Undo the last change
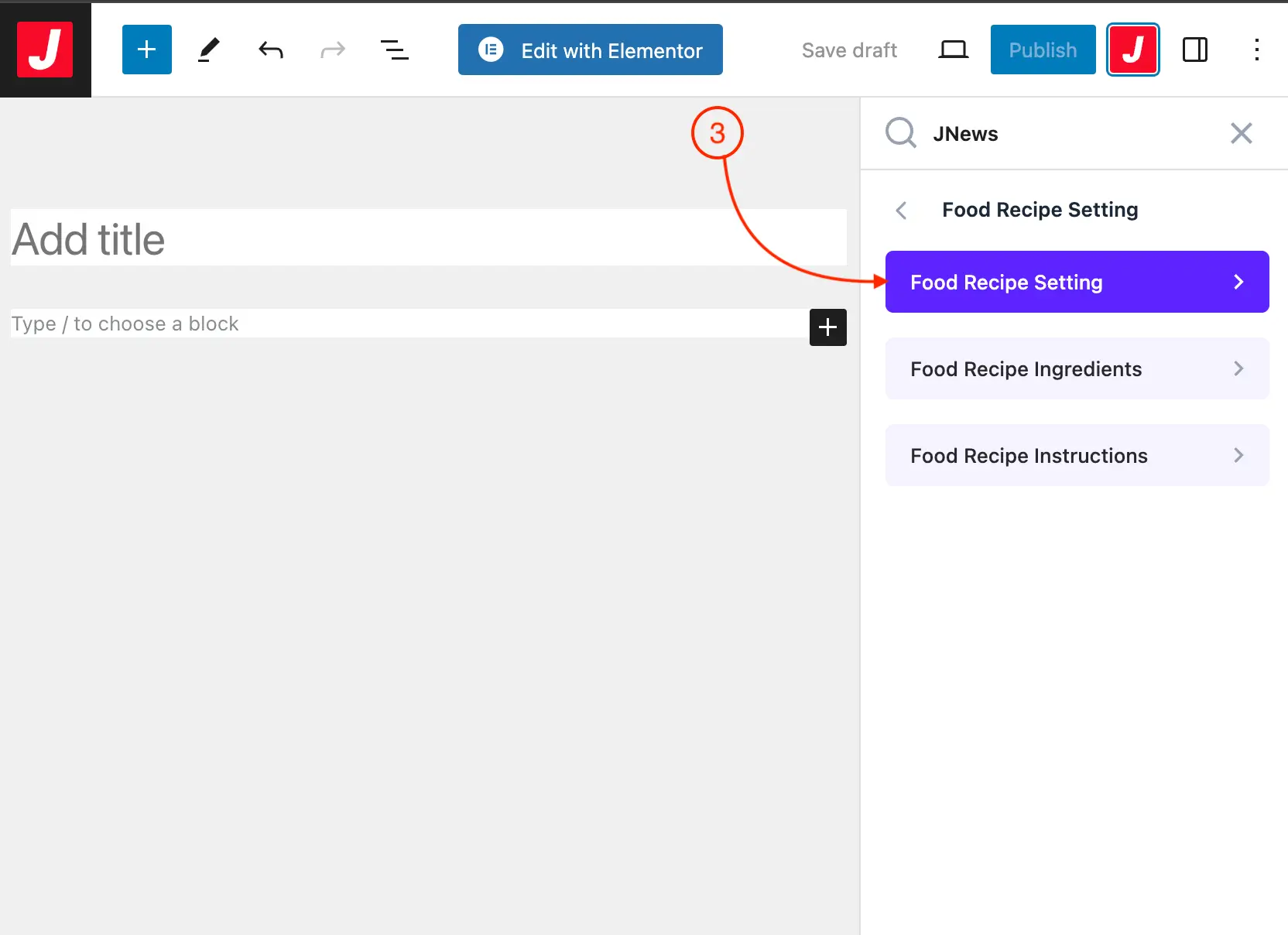Screen dimensions: 1288x935 tap(271, 50)
